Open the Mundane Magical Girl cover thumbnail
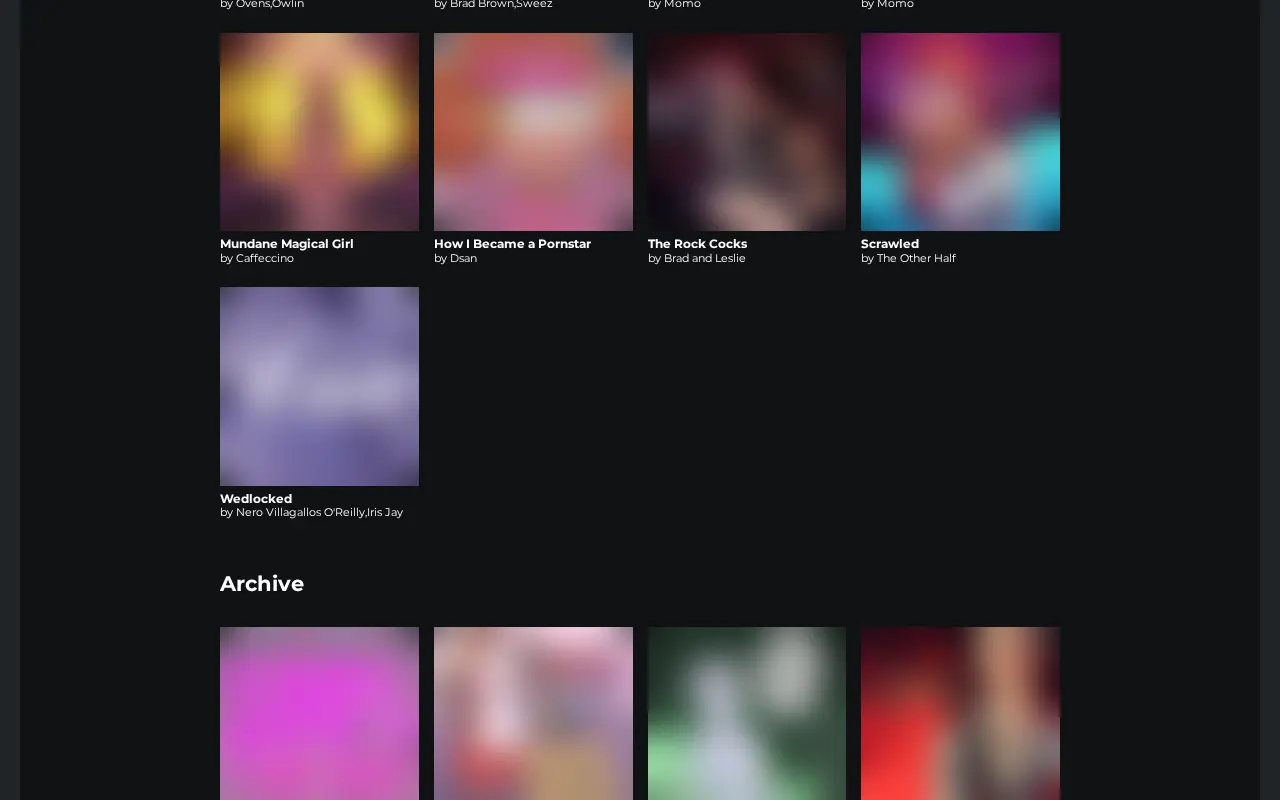 pyautogui.click(x=319, y=132)
